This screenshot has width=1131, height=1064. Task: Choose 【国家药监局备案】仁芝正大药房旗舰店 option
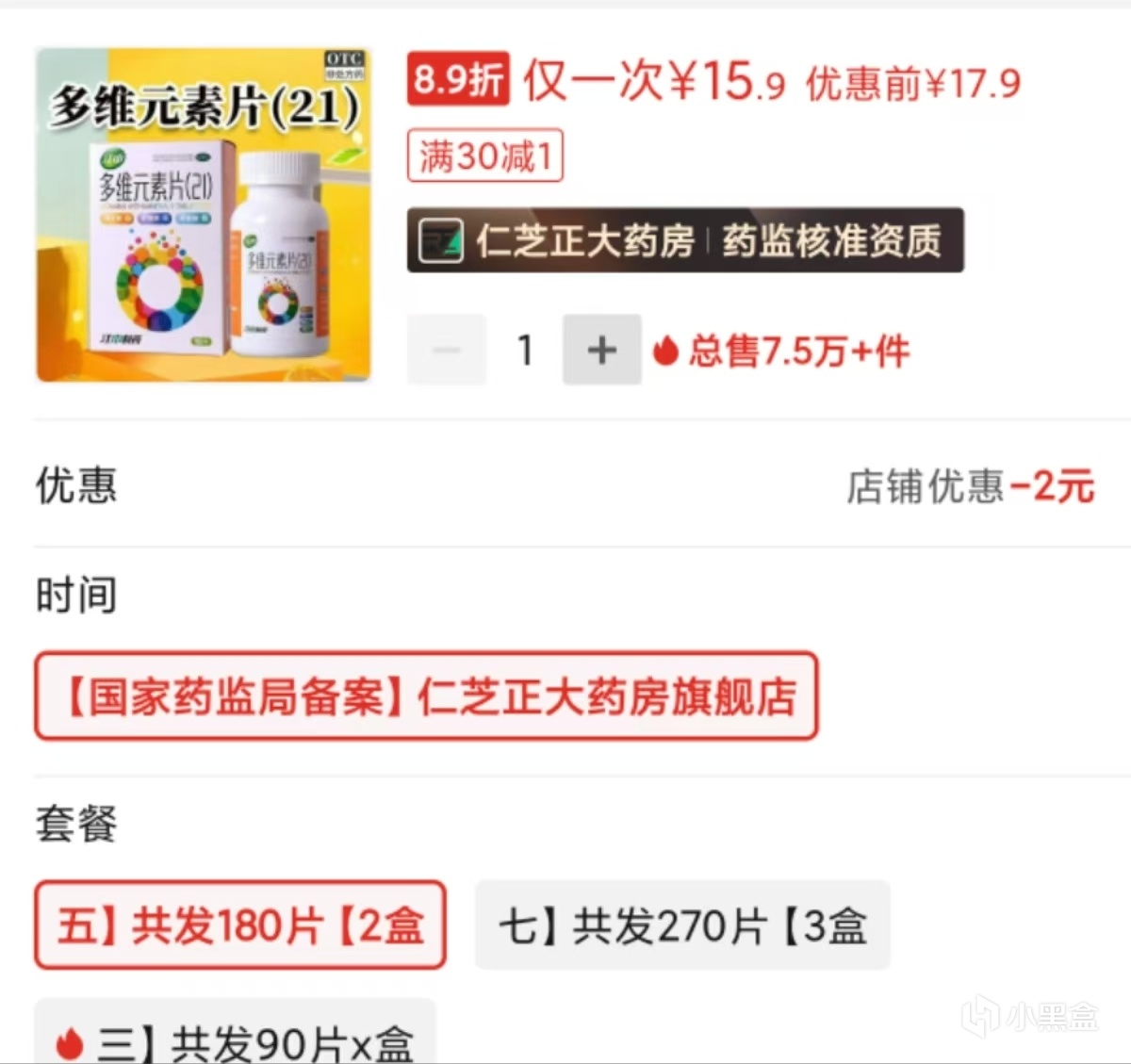[x=426, y=696]
